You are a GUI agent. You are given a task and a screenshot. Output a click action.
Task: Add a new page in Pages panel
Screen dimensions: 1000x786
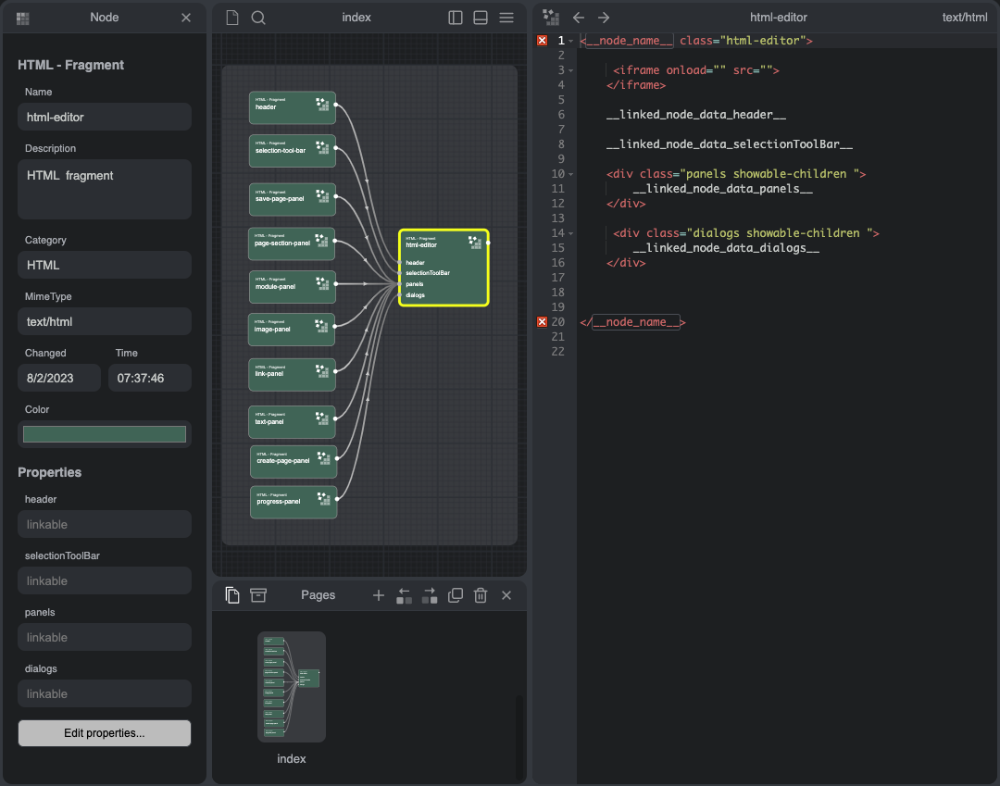[x=378, y=595]
